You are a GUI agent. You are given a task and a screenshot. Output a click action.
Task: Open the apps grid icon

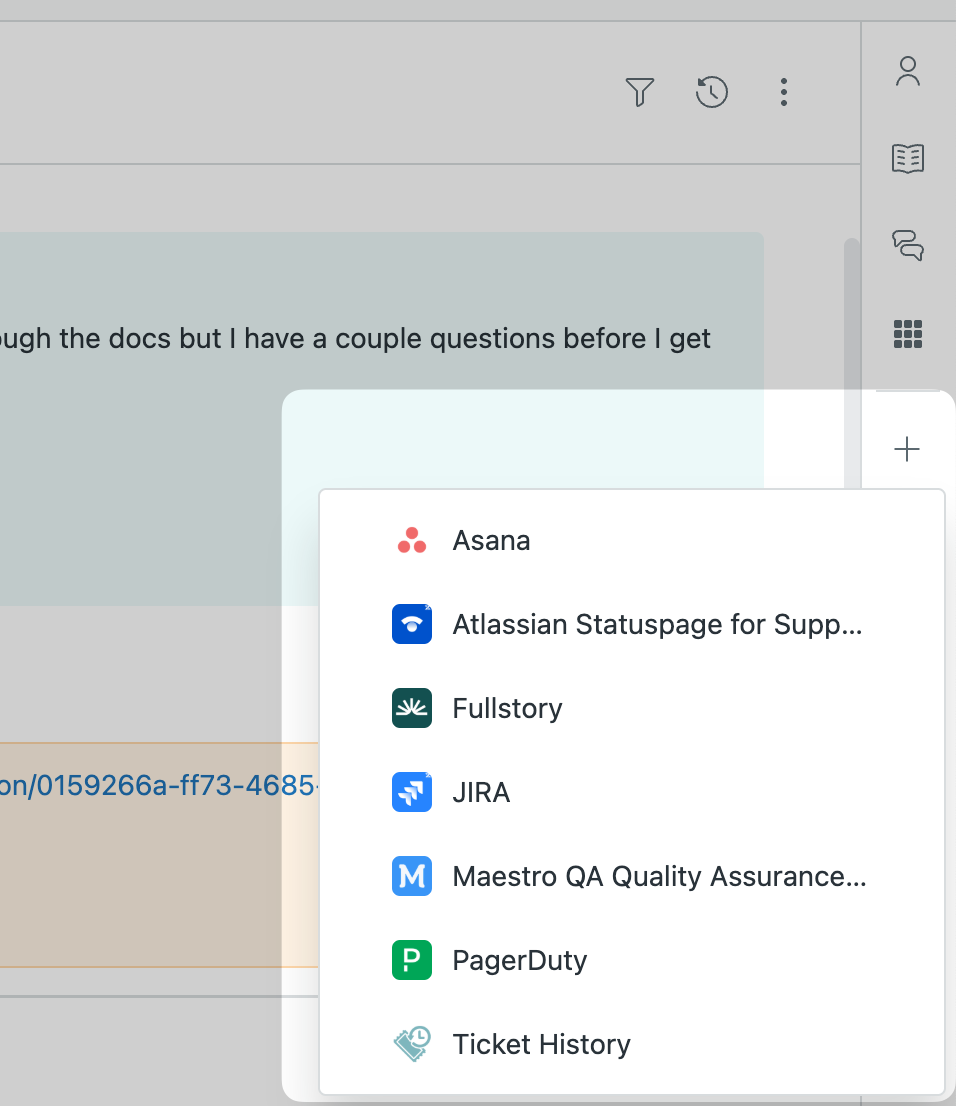[x=907, y=333]
